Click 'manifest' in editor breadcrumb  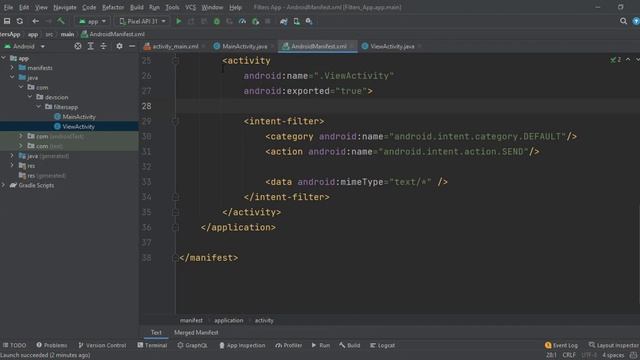click(x=191, y=320)
